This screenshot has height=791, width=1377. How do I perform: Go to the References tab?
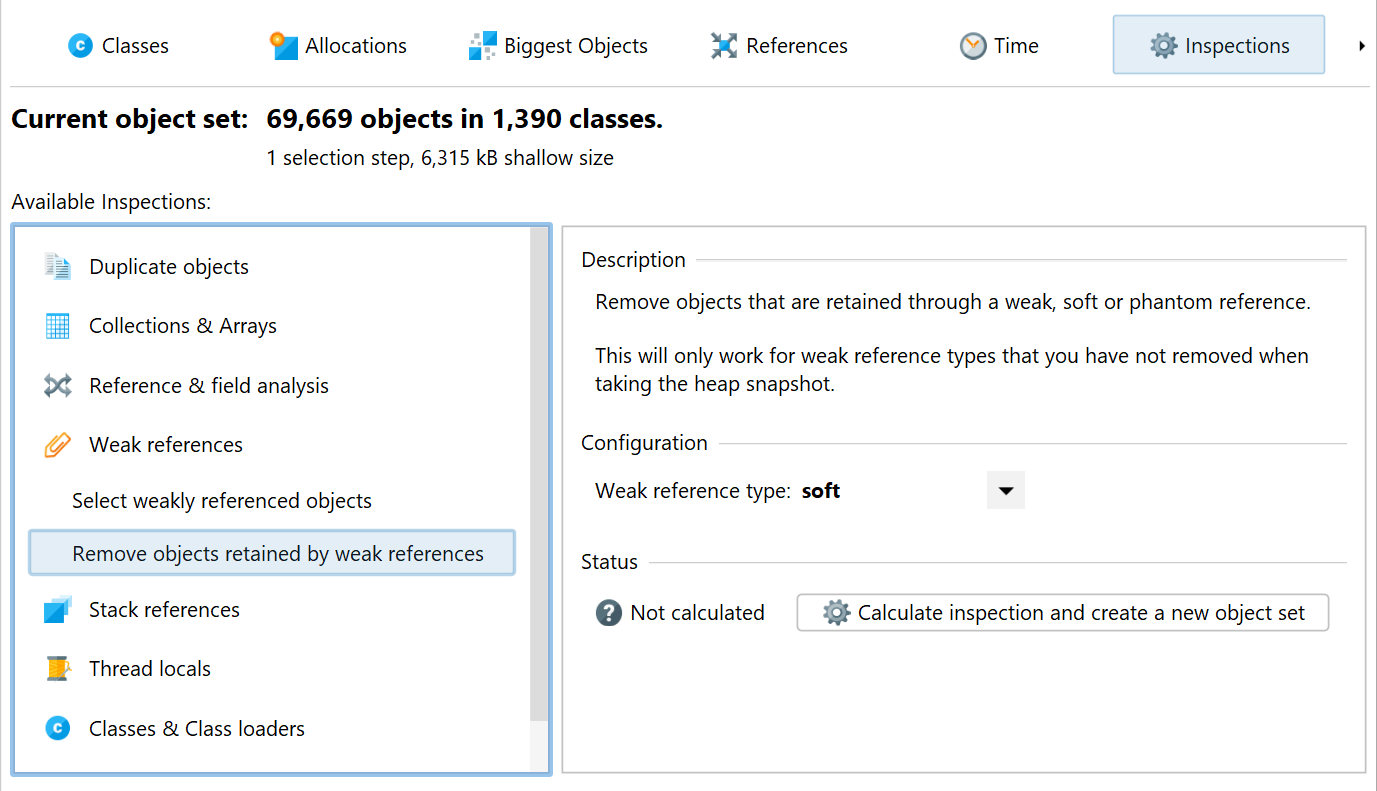tap(779, 46)
